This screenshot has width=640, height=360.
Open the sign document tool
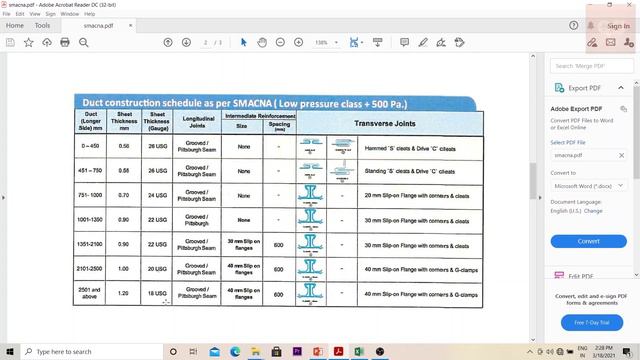pos(441,42)
